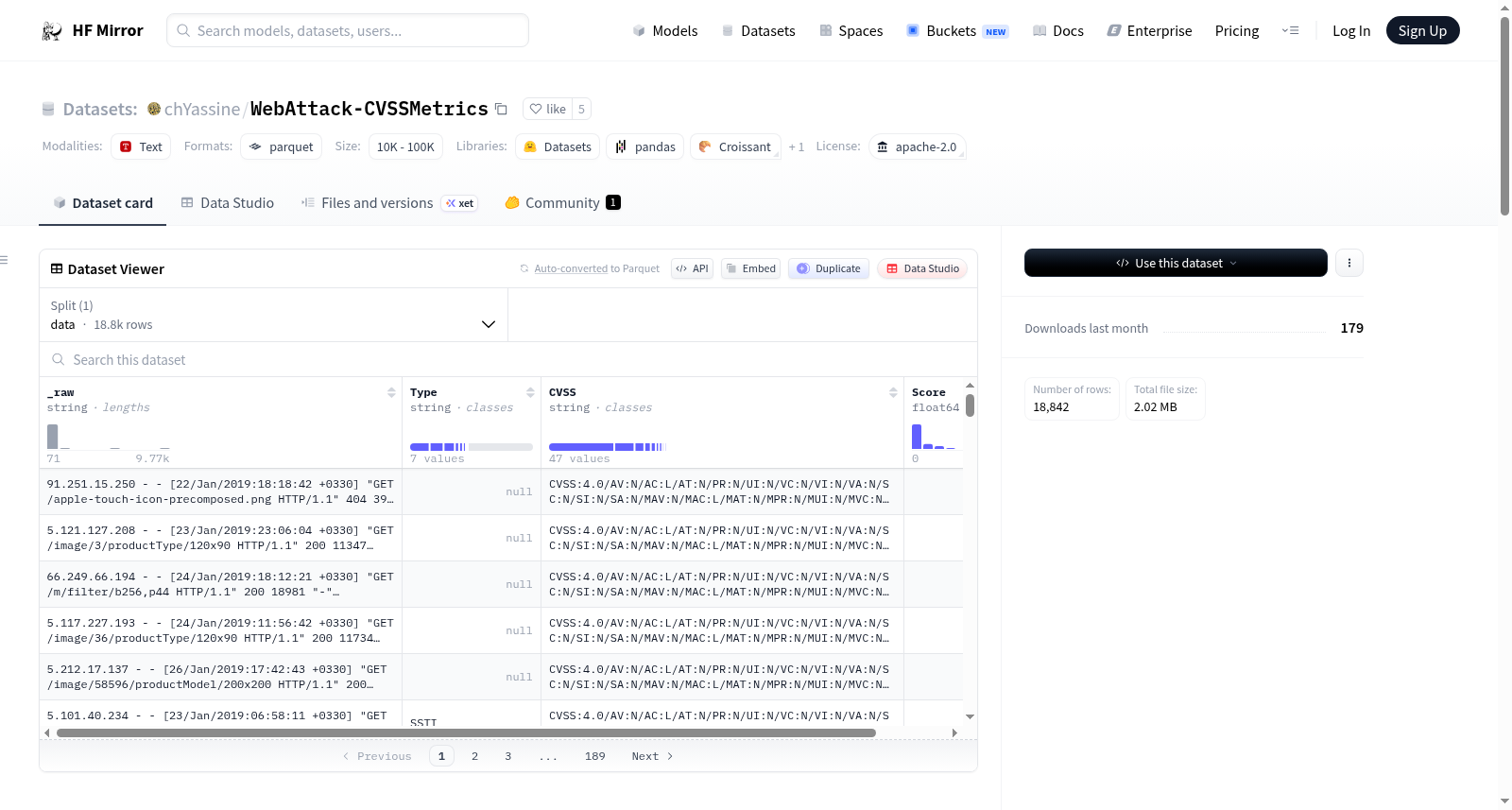Viewport: 1512px width, 810px height.
Task: Focus the search models and datasets field
Action: click(x=348, y=30)
